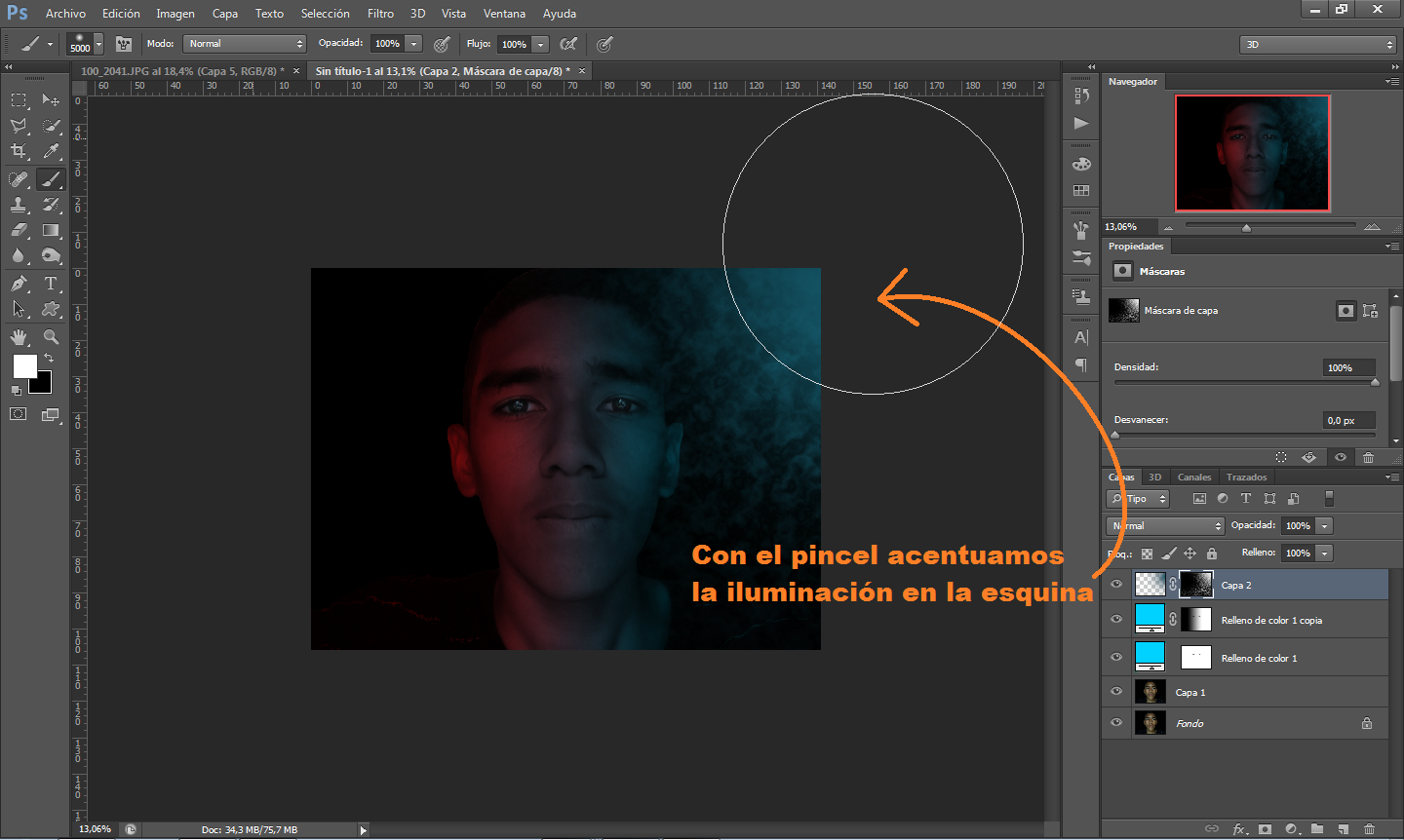1404x840 pixels.
Task: Select the Gradient tool
Action: click(51, 230)
